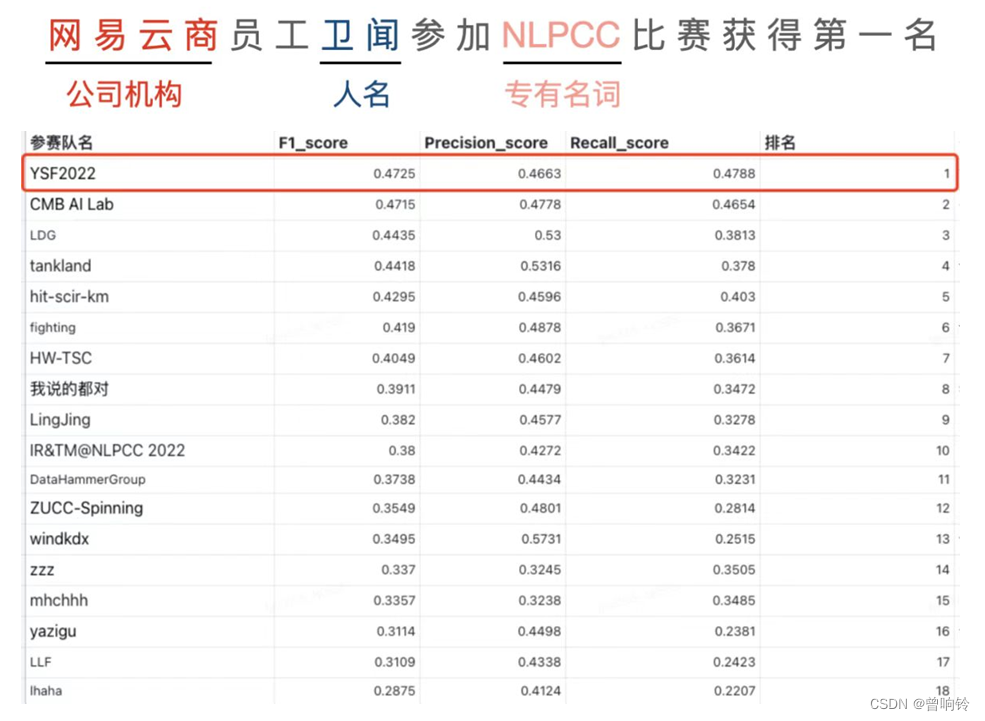Click the precision value 0.5316

pos(541,266)
